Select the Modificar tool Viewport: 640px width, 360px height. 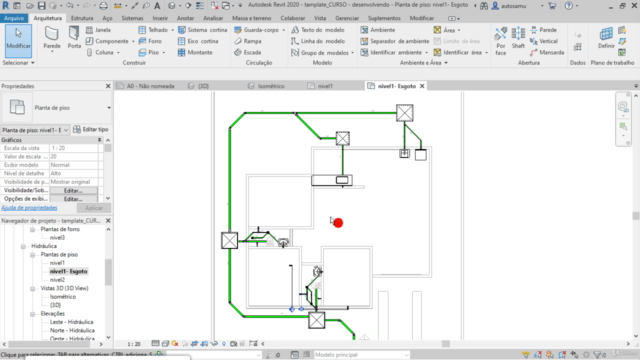click(18, 41)
